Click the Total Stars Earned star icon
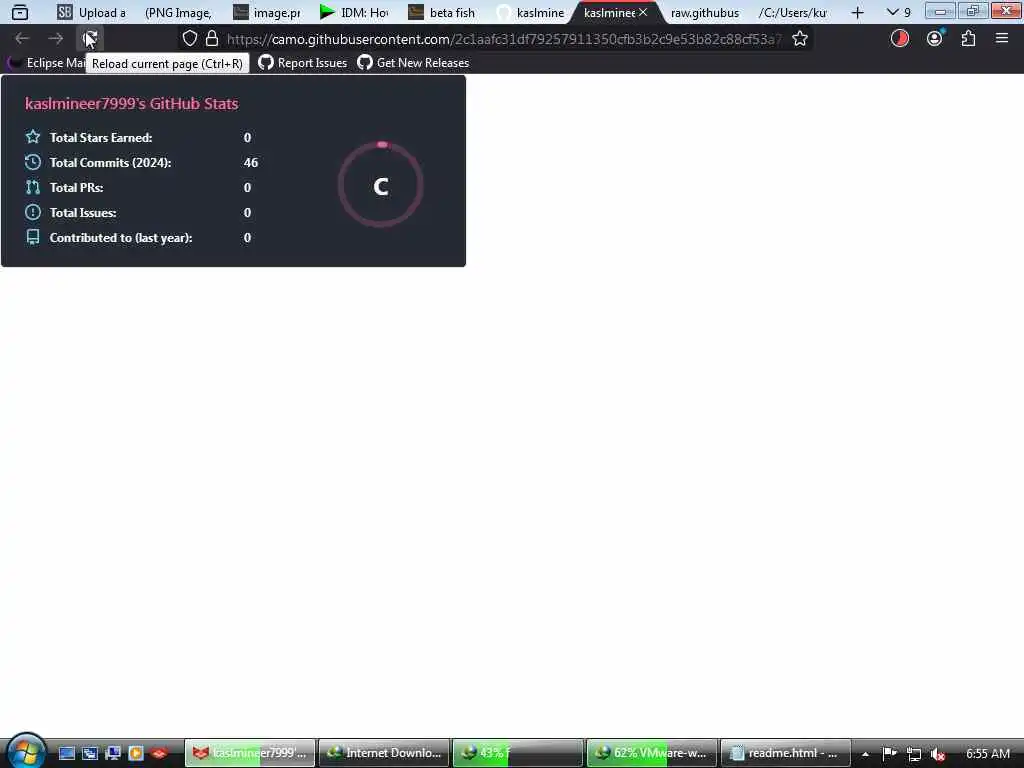Viewport: 1024px width, 768px height. 33,136
